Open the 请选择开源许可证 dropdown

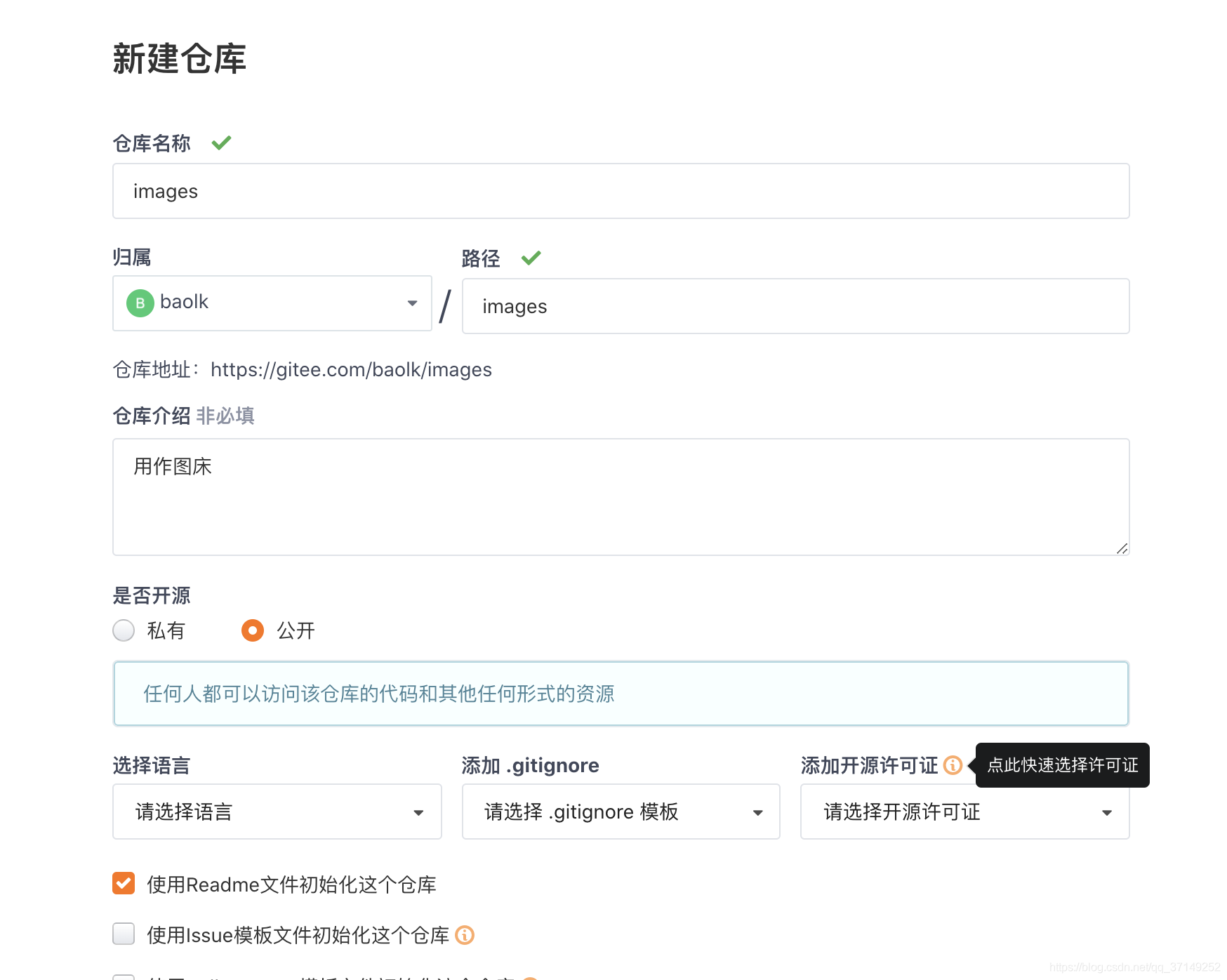point(965,812)
